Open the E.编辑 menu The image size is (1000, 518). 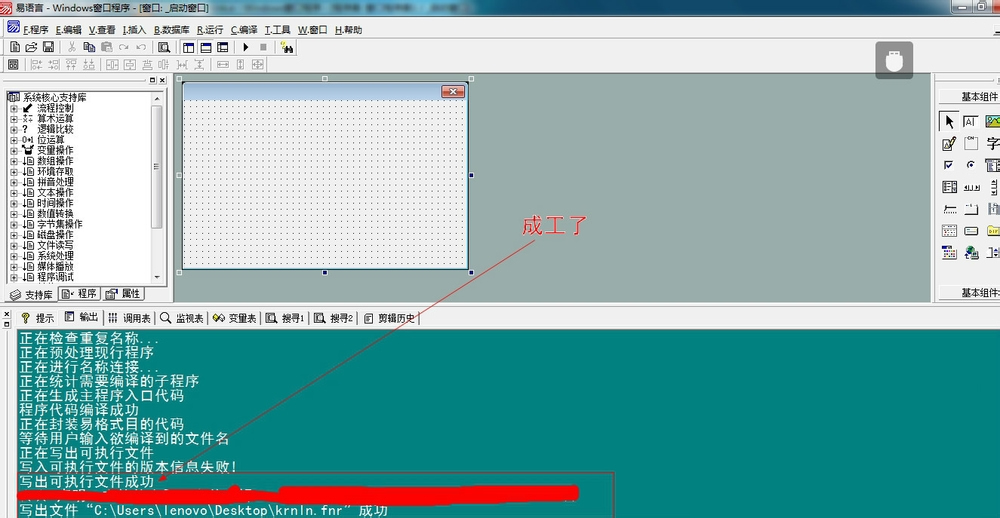tap(68, 30)
